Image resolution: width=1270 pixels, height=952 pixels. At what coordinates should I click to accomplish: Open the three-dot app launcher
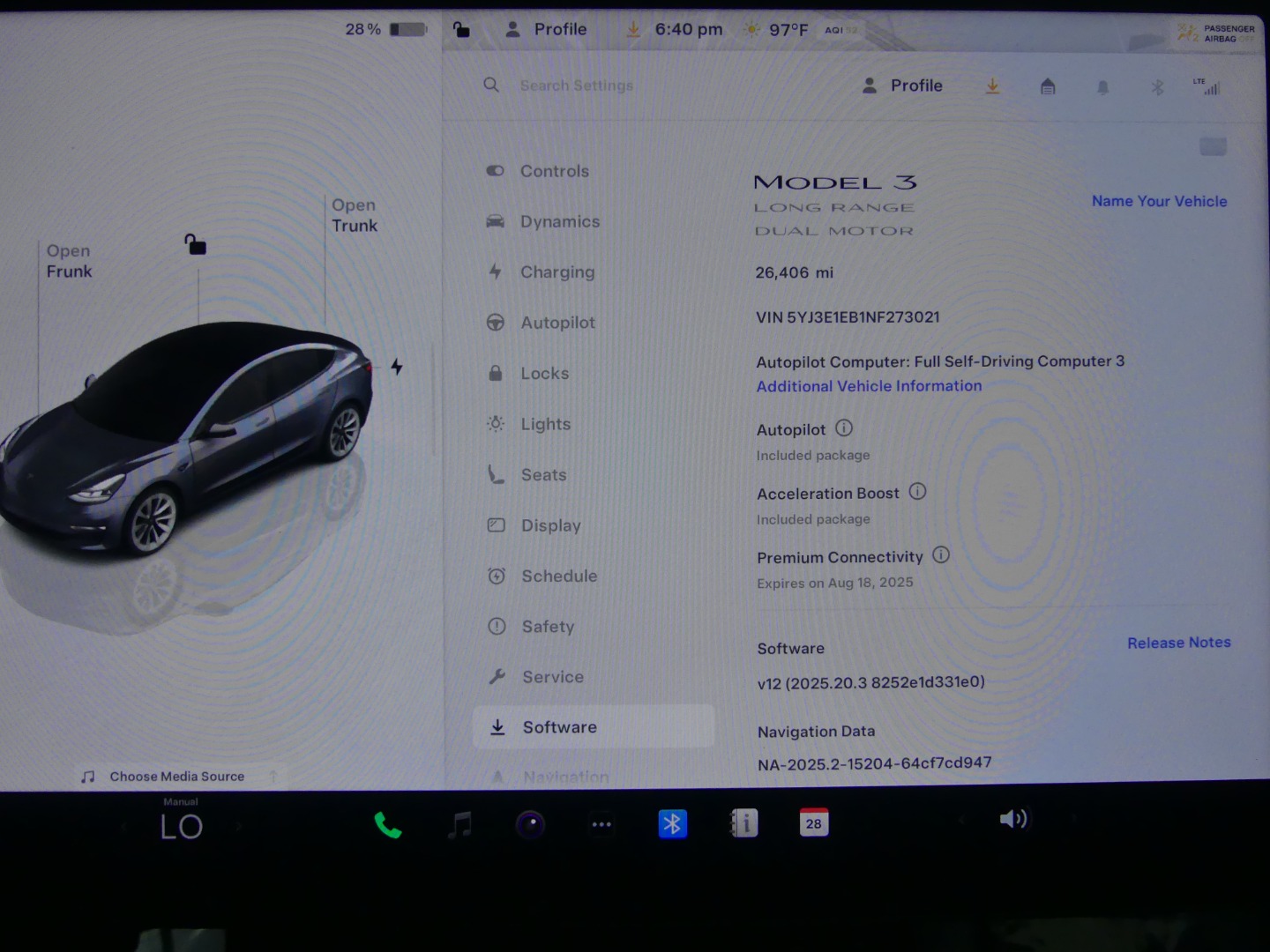[x=601, y=825]
